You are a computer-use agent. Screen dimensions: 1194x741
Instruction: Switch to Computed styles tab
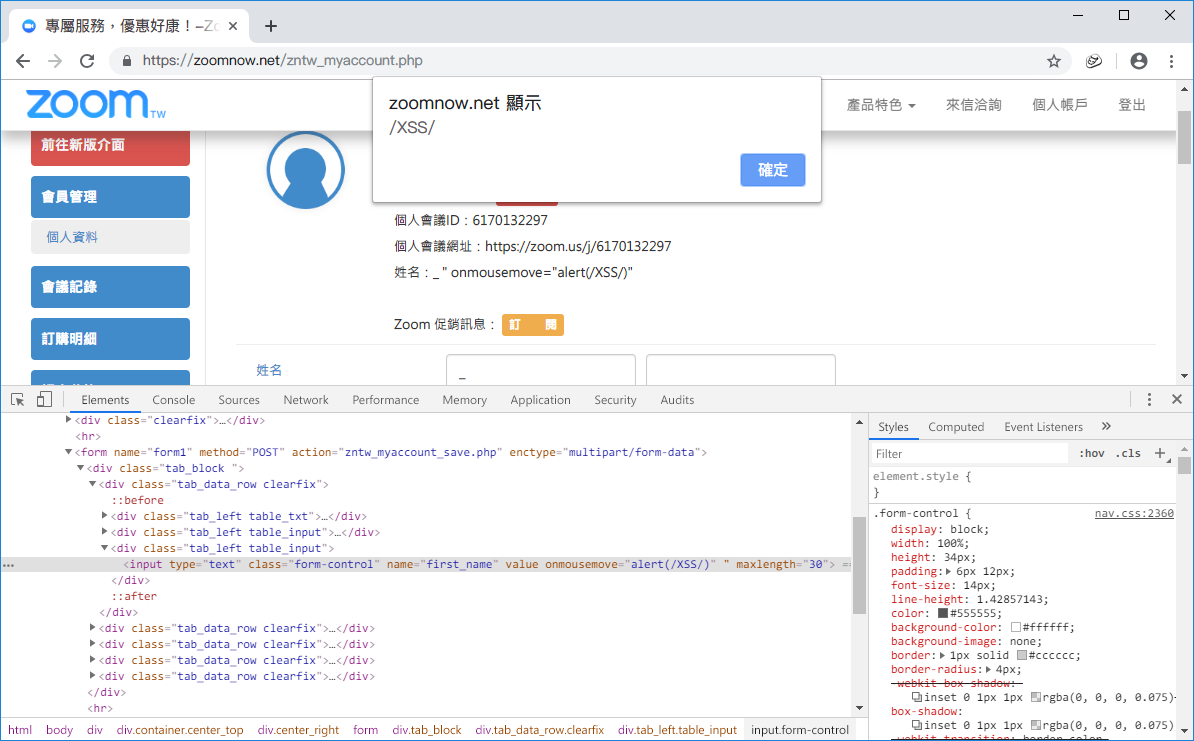click(956, 427)
